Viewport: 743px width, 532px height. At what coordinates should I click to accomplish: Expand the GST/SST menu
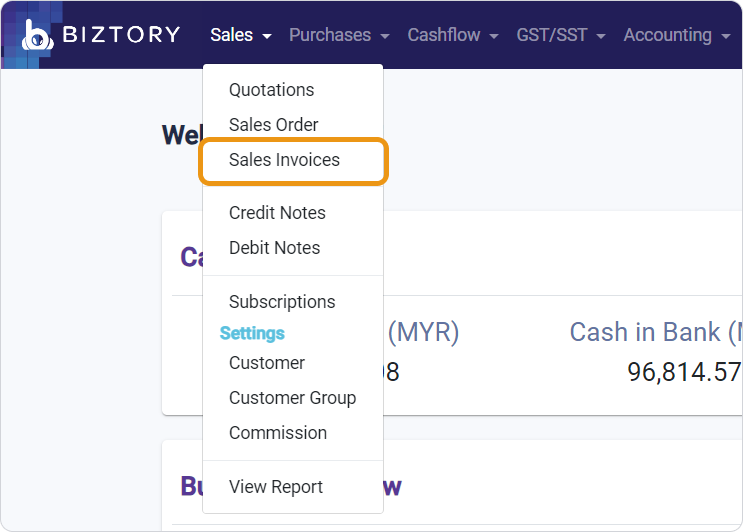[x=561, y=35]
